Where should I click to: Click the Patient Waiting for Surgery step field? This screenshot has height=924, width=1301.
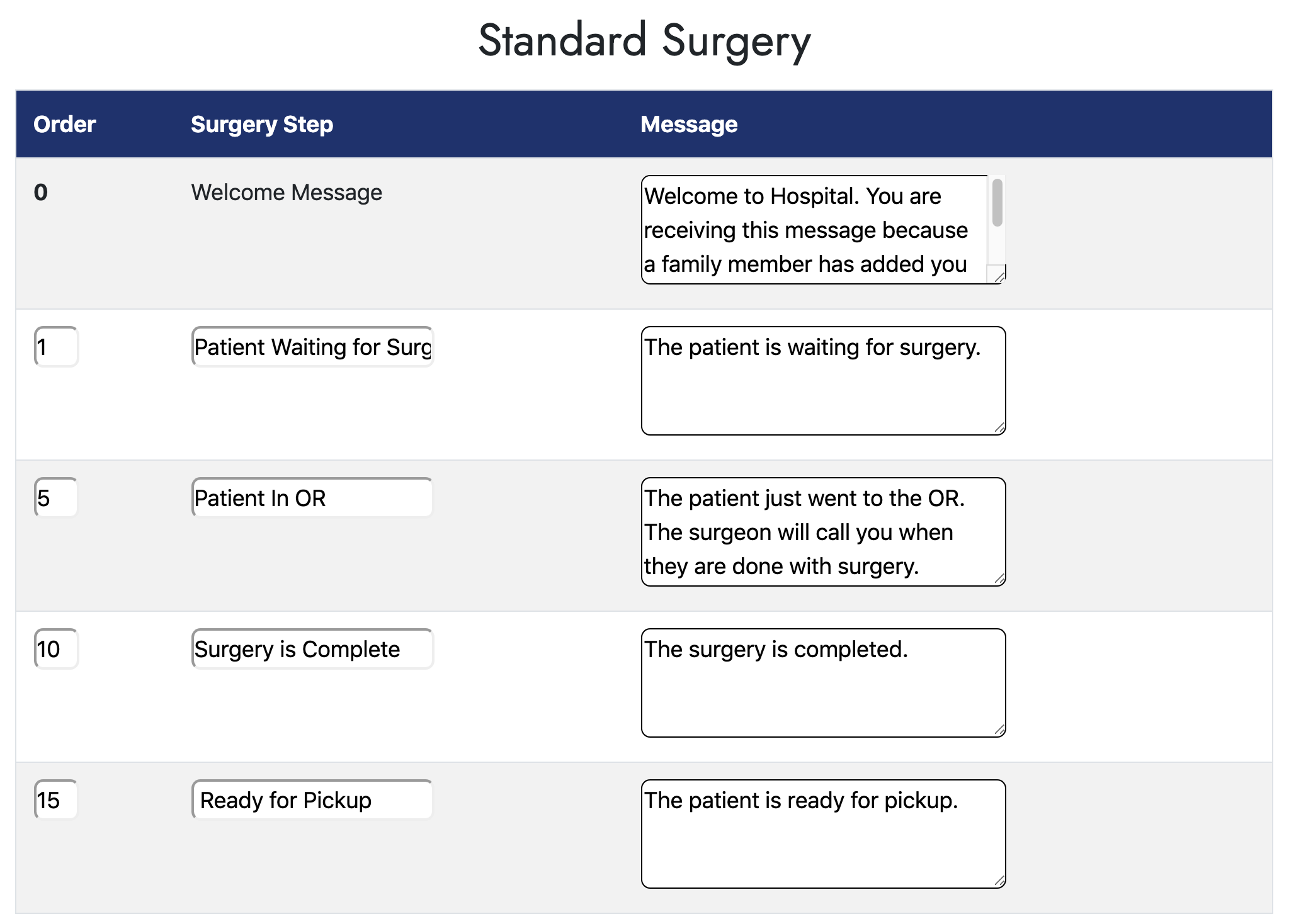[312, 347]
